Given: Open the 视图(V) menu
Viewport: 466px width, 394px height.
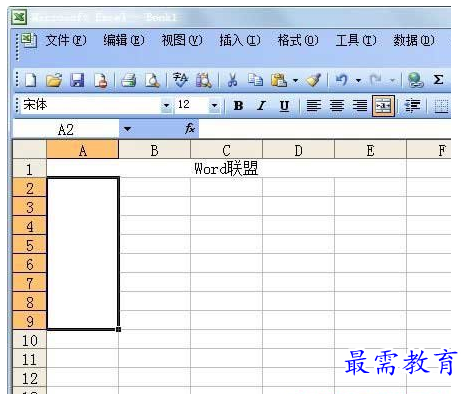Looking at the screenshot, I should click(182, 40).
